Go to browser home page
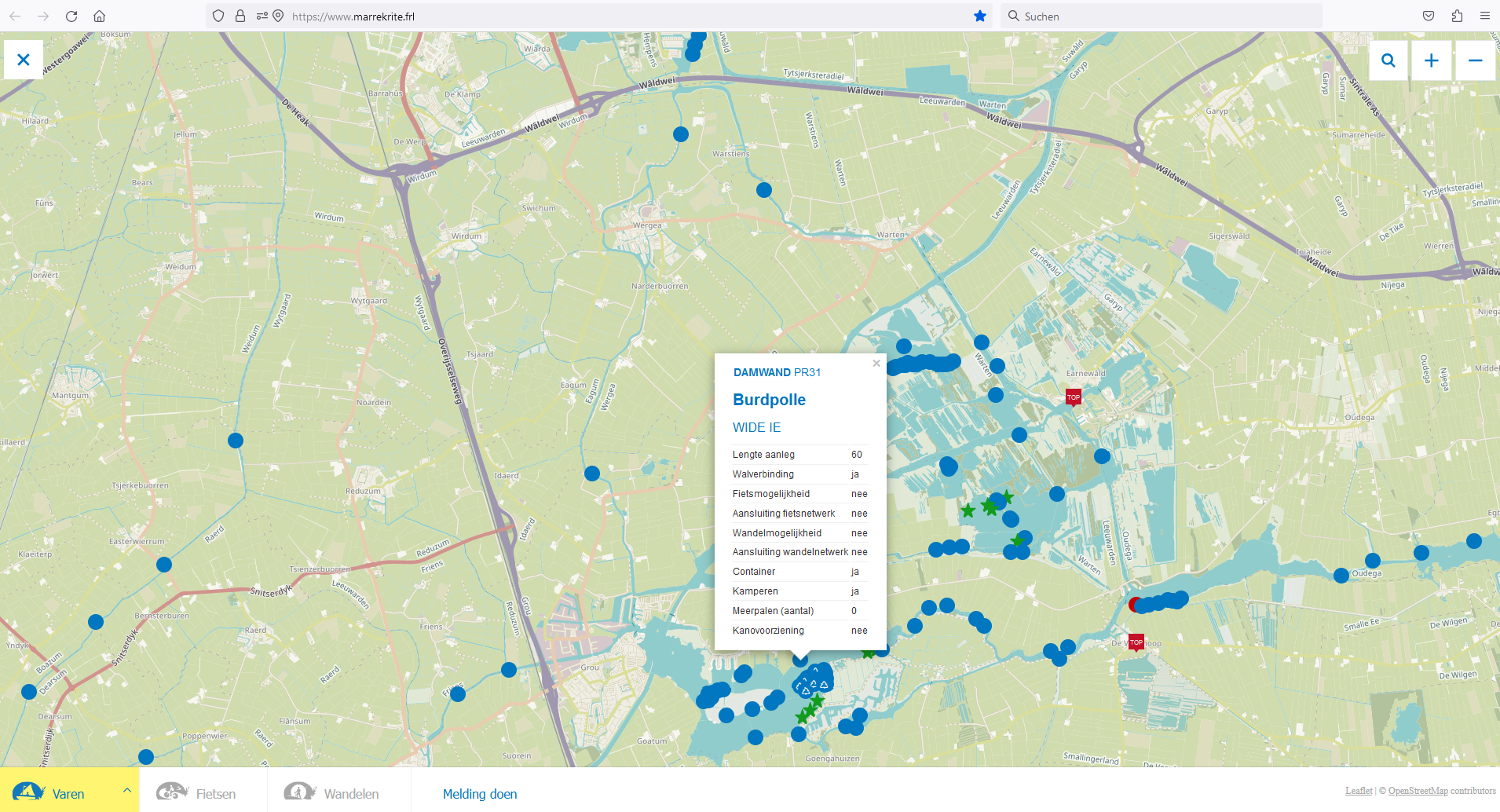The height and width of the screenshot is (812, 1500). coord(99,16)
